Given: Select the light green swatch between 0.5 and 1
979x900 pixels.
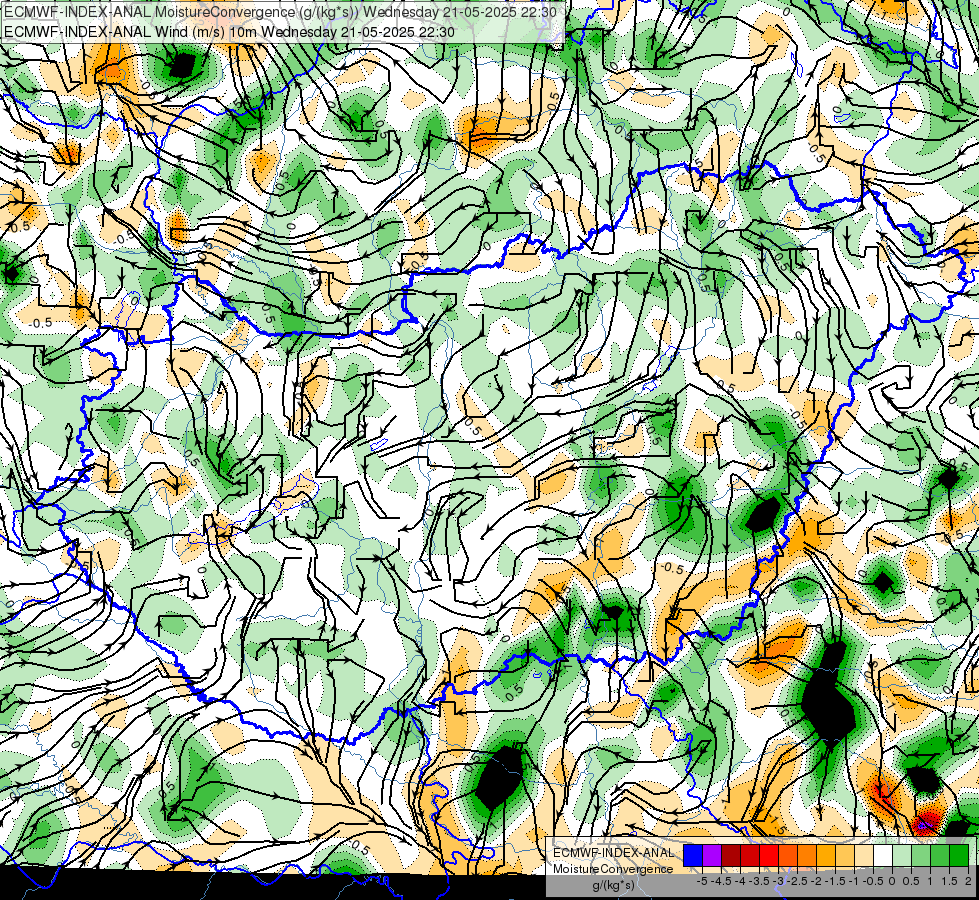Looking at the screenshot, I should (x=920, y=855).
